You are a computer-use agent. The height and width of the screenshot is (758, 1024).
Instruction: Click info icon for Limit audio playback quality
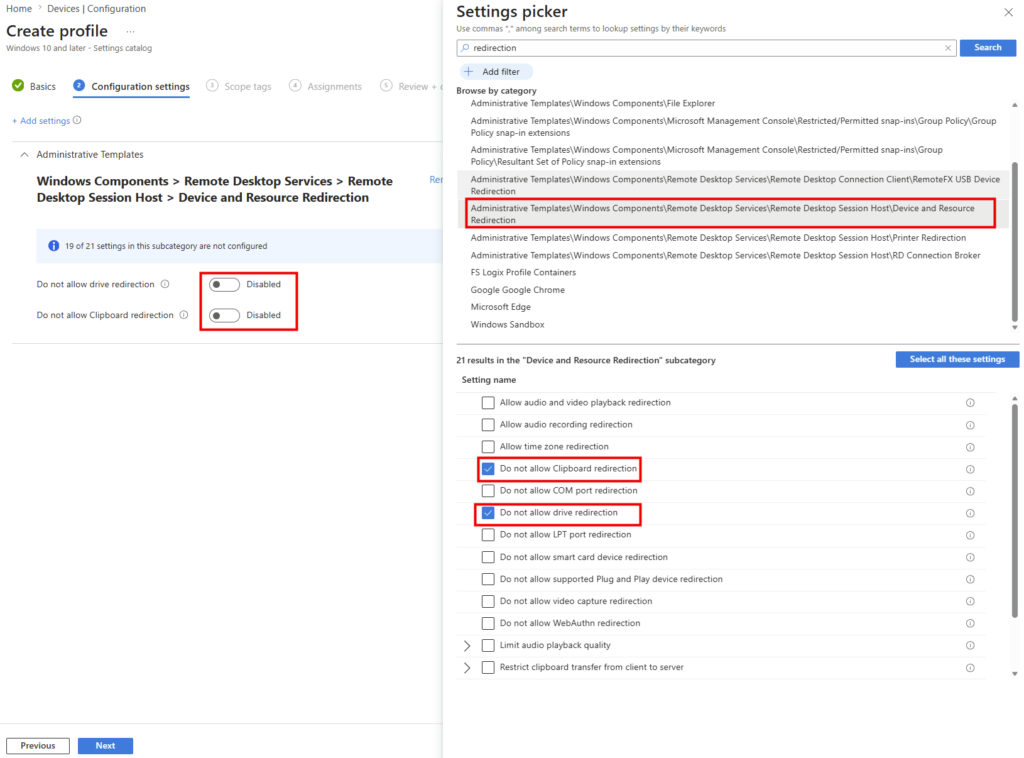[970, 646]
